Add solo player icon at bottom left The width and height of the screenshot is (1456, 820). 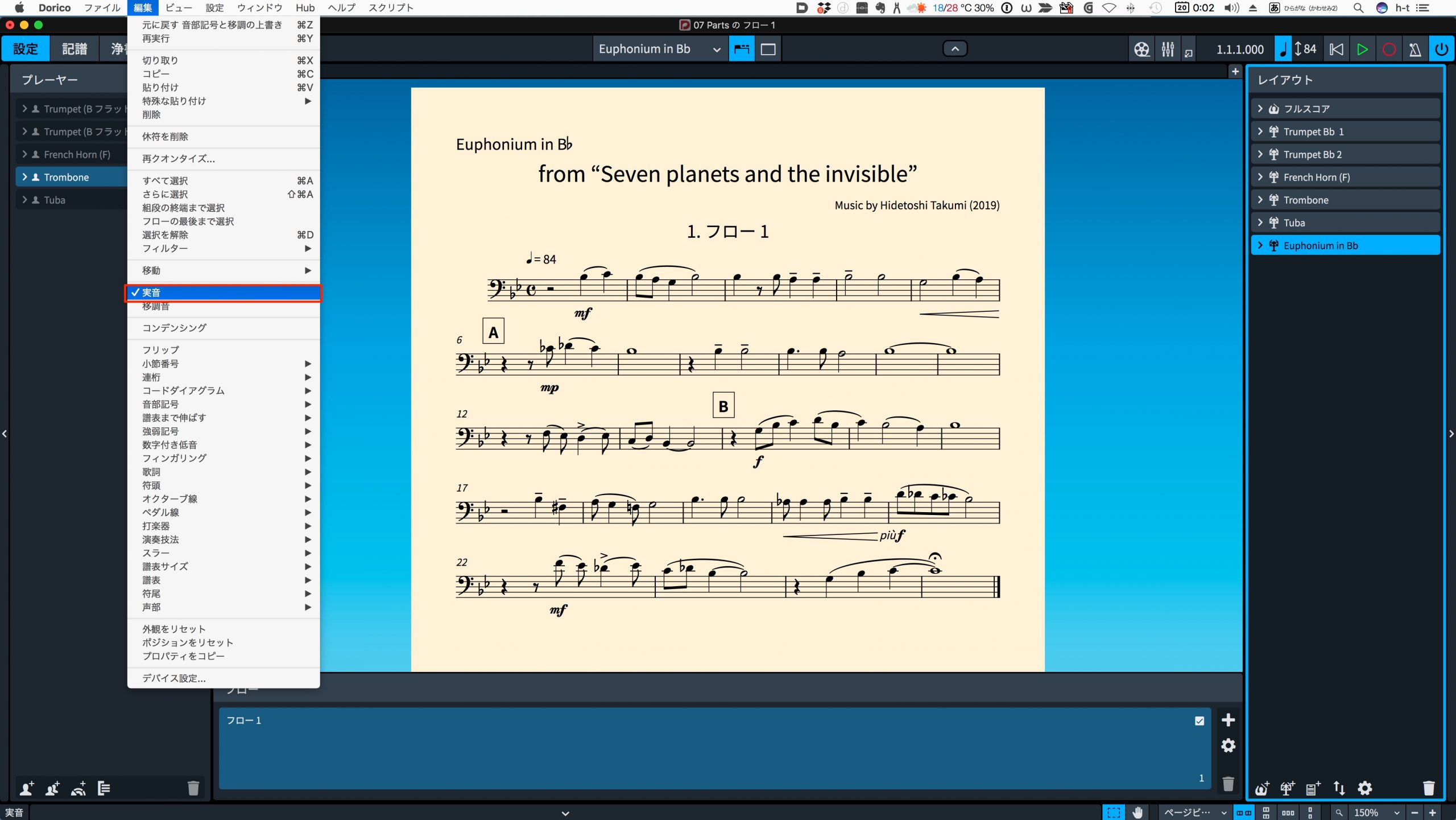[x=26, y=788]
